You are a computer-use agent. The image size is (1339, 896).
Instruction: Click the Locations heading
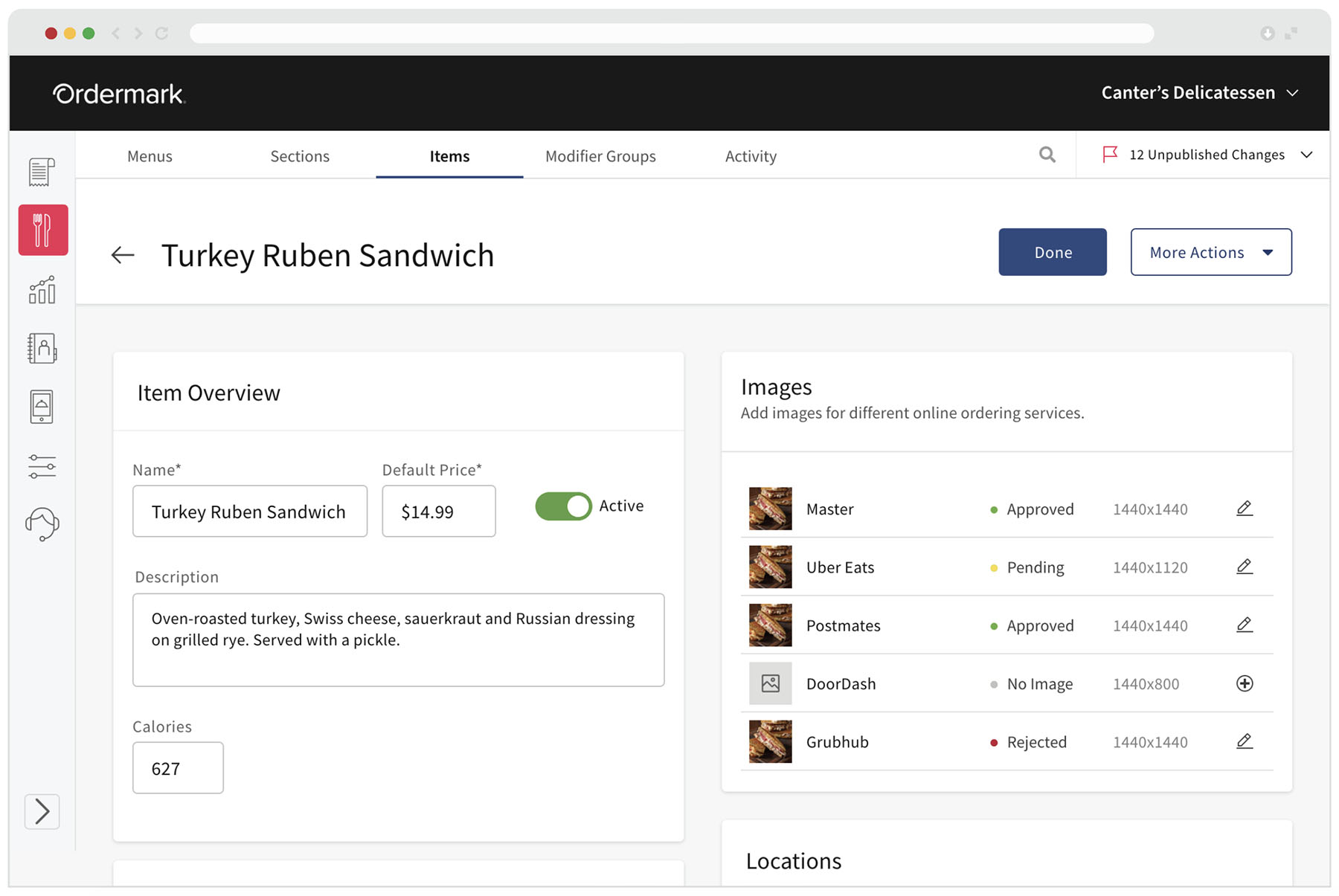pyautogui.click(x=794, y=861)
